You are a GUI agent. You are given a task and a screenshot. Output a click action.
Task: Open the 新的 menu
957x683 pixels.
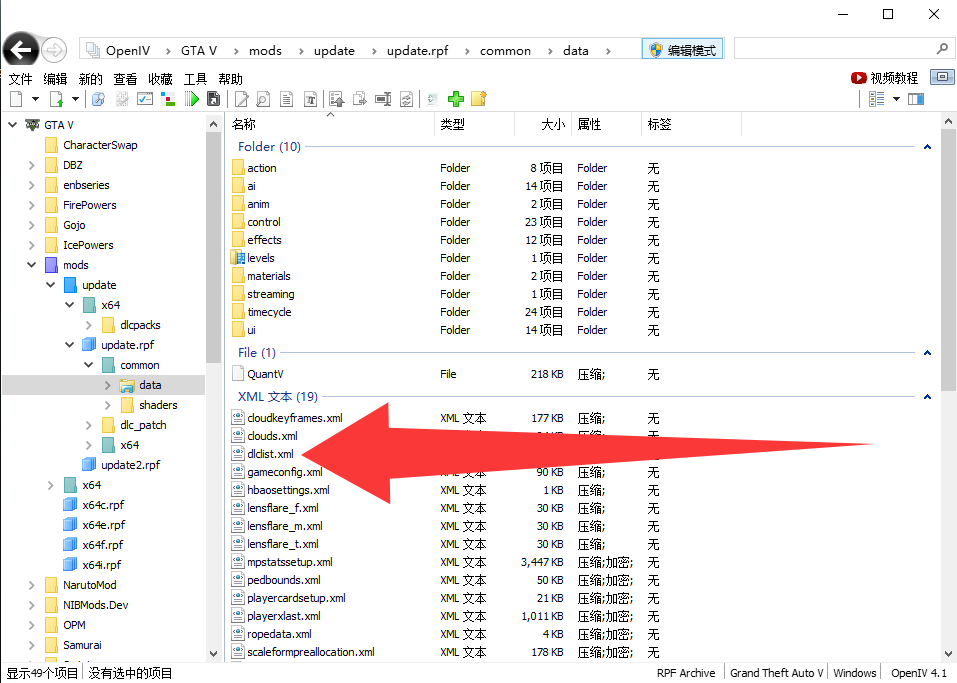coord(90,79)
